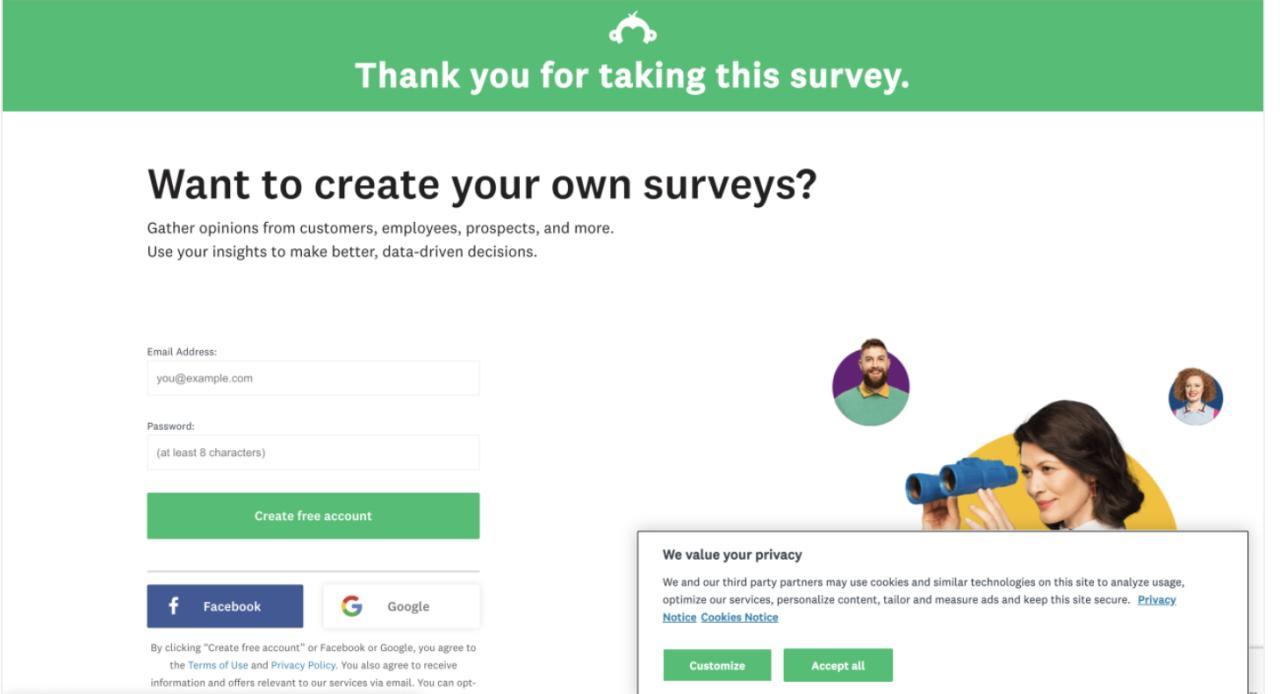This screenshot has height=694, width=1280.
Task: Click the "Want to create your own surveys?" heading
Action: click(x=482, y=185)
